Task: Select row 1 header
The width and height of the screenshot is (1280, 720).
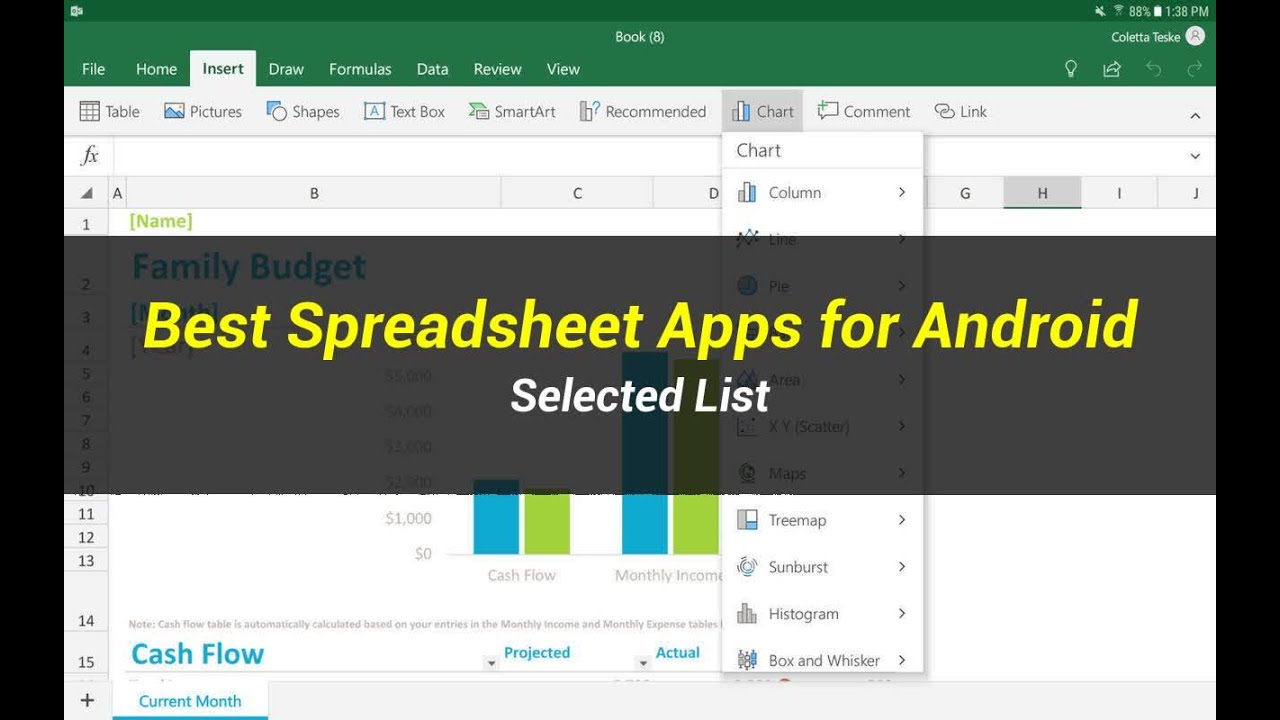Action: (86, 223)
